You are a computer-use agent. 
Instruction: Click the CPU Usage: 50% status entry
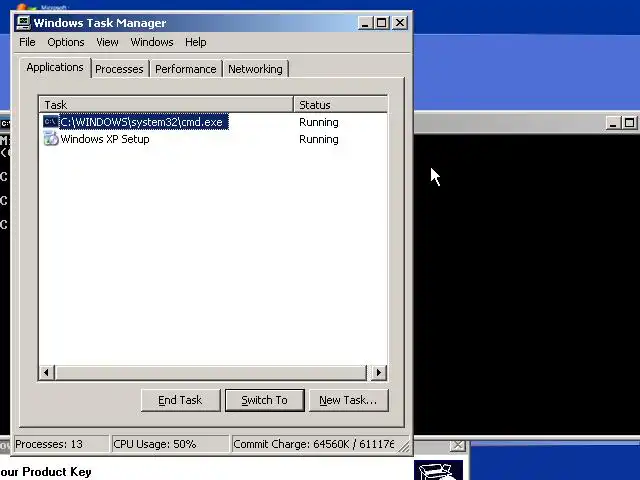pos(170,444)
